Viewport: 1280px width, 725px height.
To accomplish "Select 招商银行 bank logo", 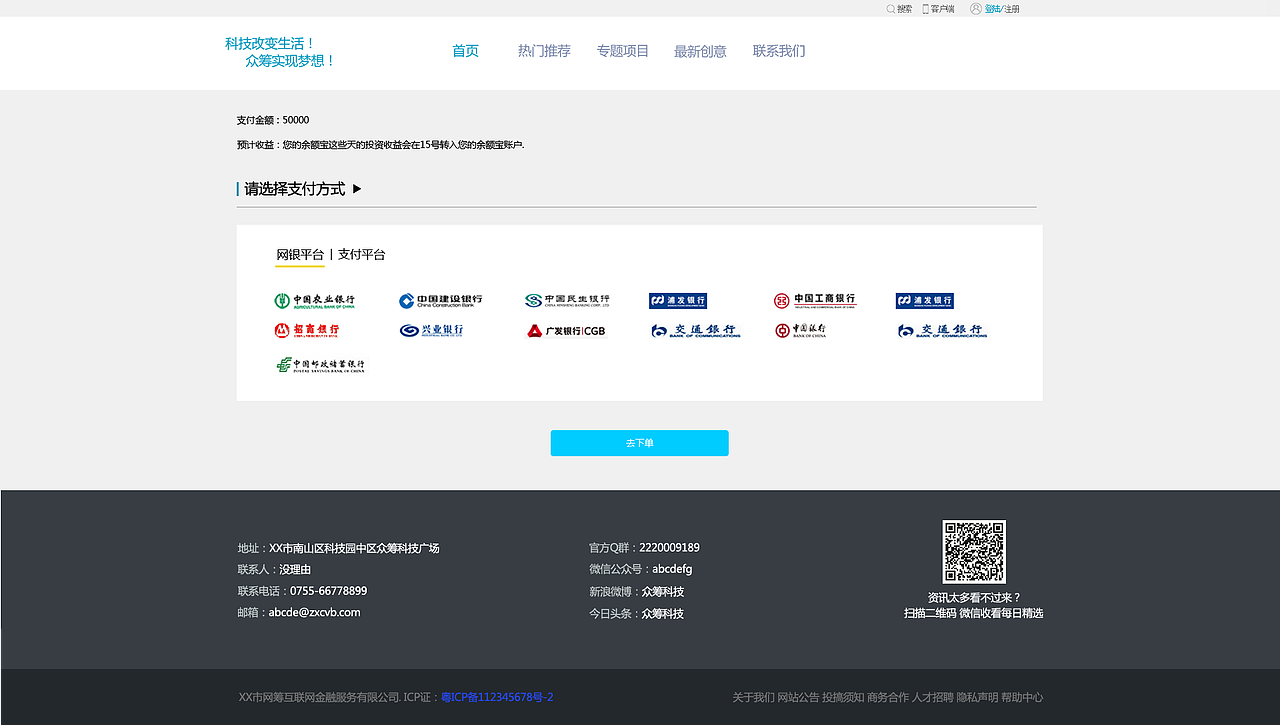I will click(x=307, y=330).
